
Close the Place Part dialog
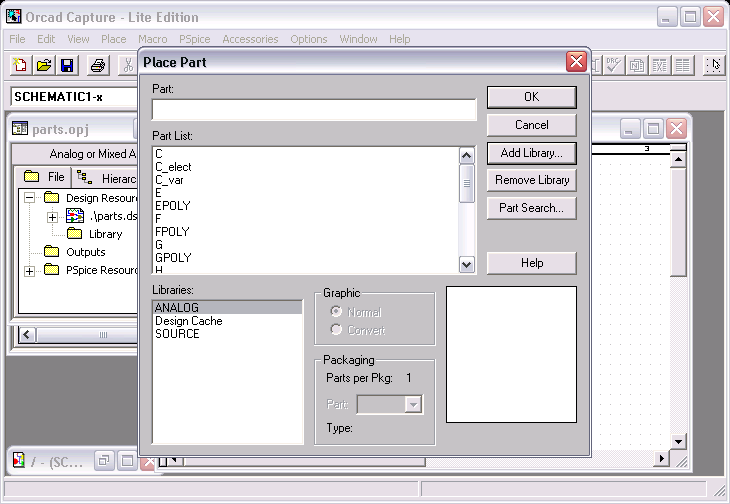[x=576, y=61]
